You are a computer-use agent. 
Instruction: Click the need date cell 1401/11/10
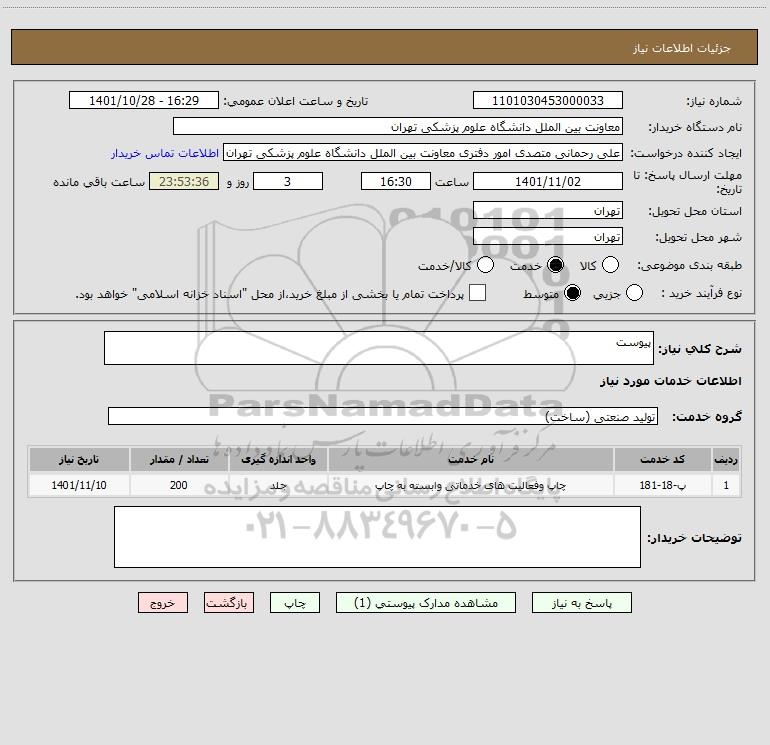tap(79, 485)
